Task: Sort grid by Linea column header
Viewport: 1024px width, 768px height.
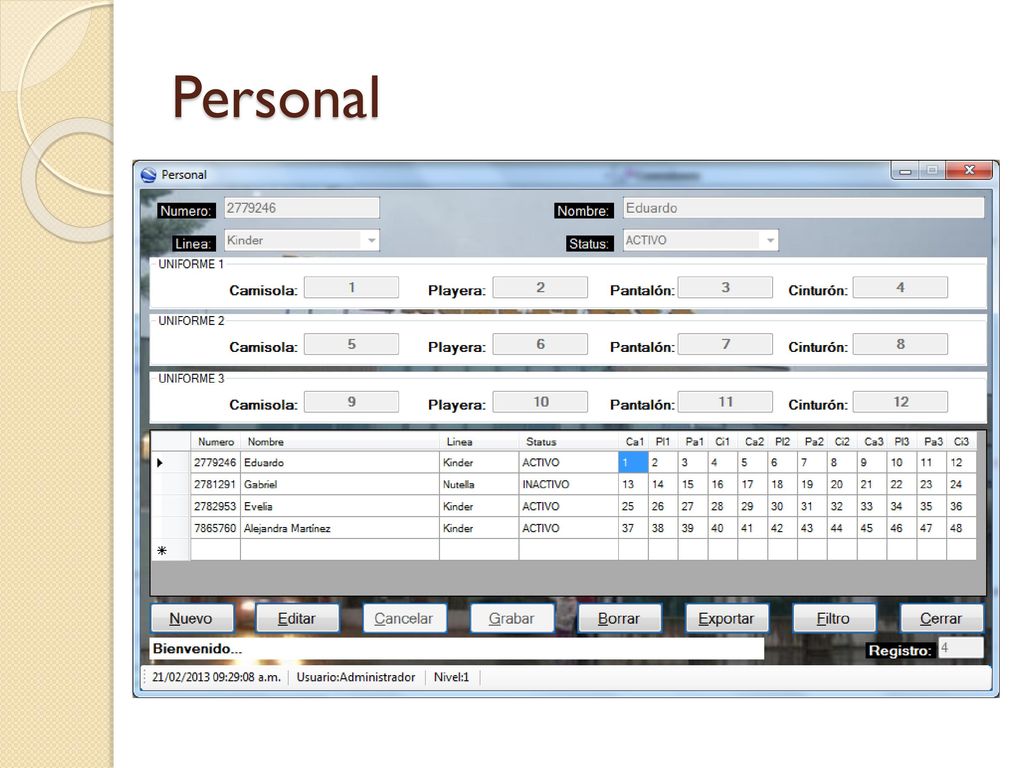Action: click(479, 441)
